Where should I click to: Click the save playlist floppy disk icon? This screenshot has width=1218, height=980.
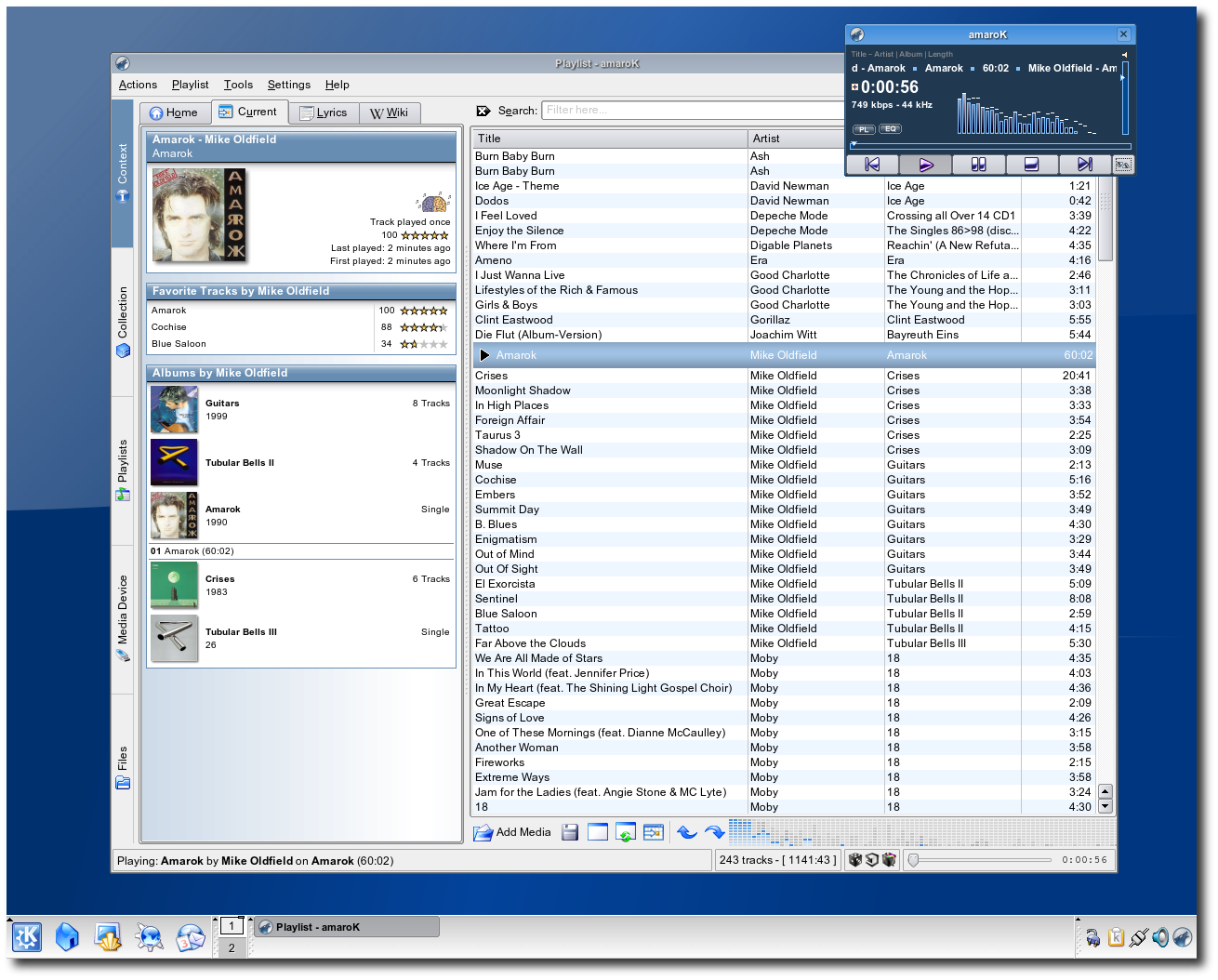(570, 832)
